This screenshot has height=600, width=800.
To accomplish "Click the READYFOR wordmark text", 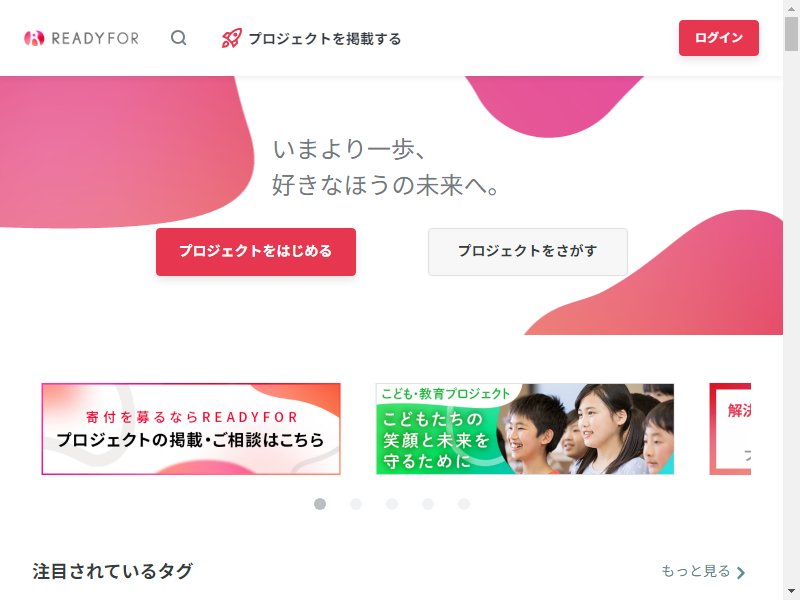I will pos(95,38).
